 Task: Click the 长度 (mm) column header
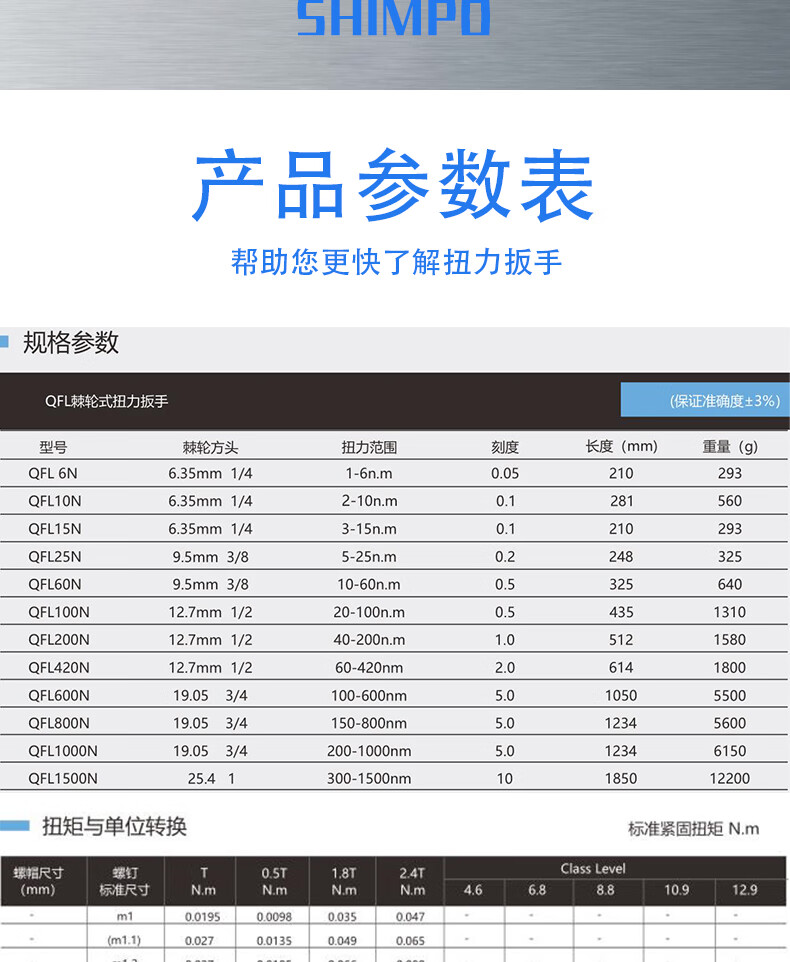[621, 447]
